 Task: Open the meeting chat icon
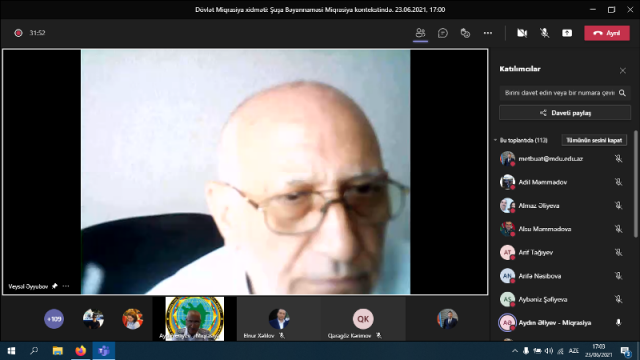[x=443, y=33]
